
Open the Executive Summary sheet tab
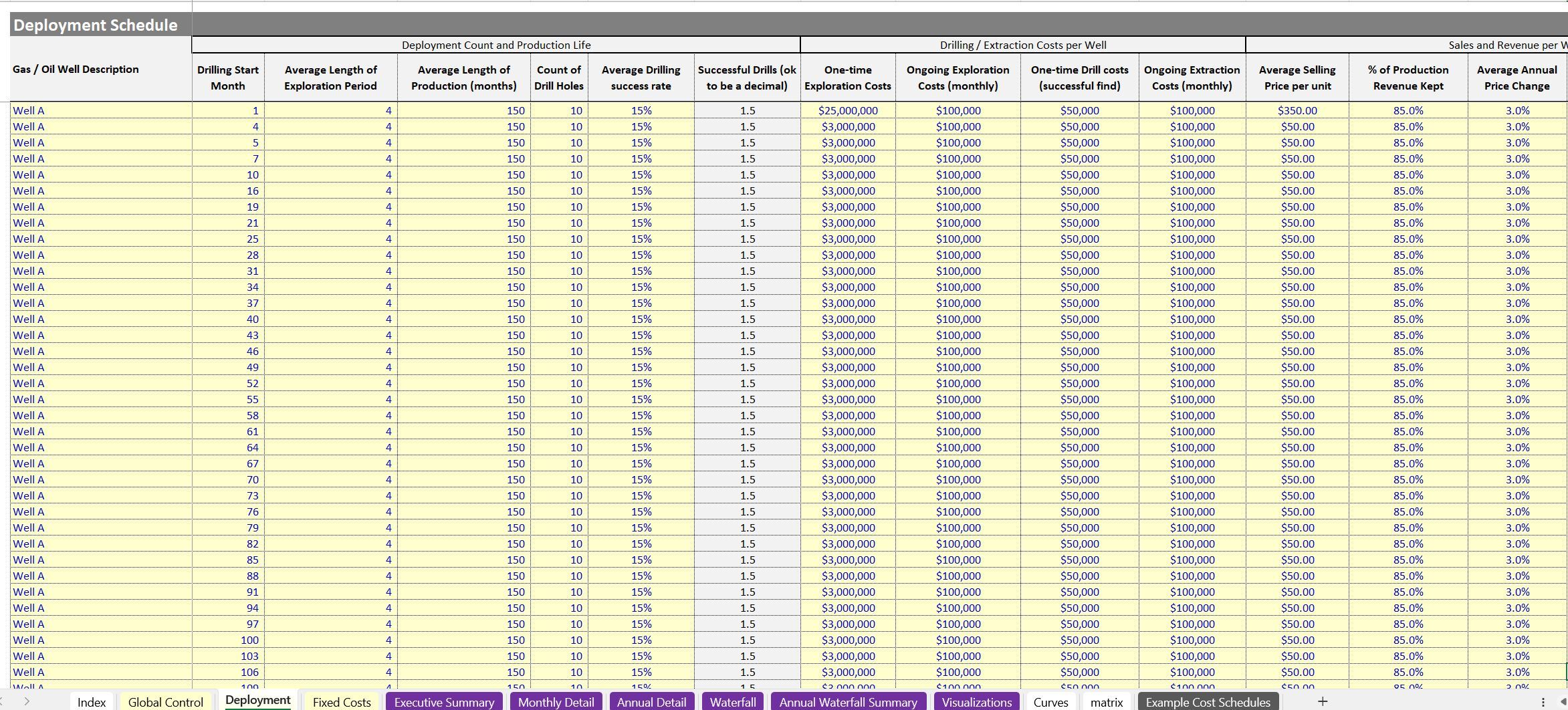click(444, 702)
